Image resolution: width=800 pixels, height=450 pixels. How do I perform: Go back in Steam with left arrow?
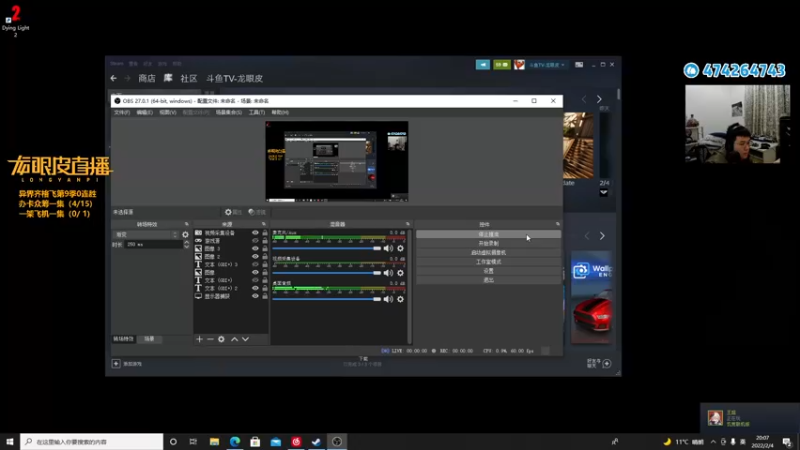click(x=113, y=79)
